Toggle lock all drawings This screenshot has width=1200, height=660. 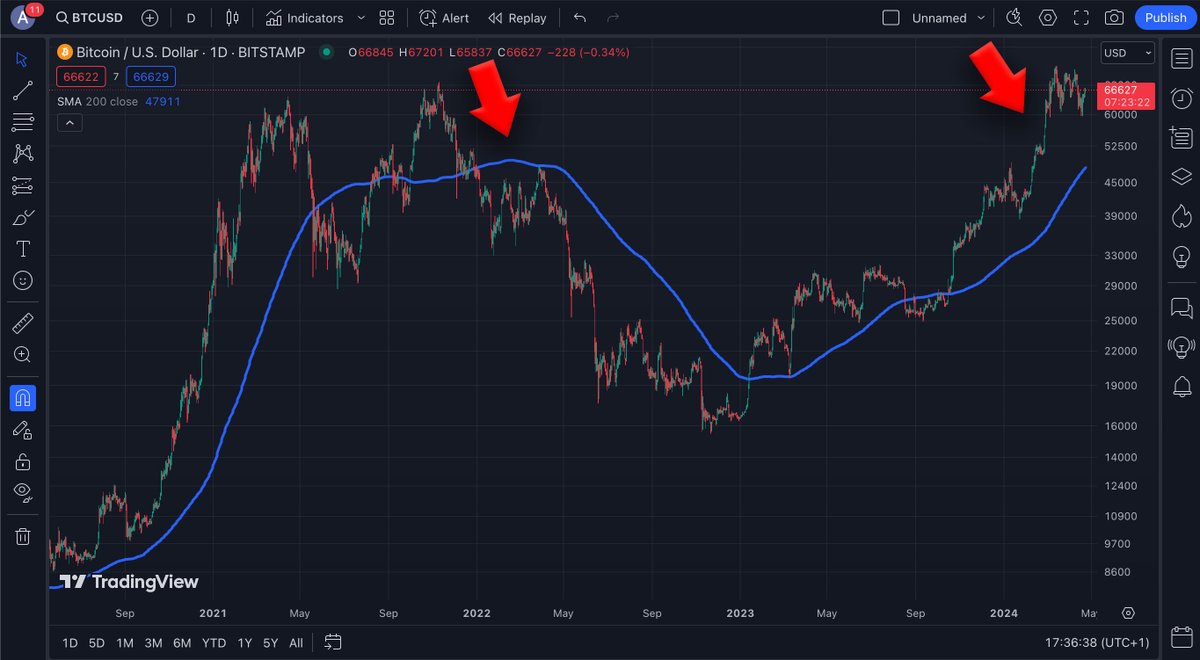22,461
